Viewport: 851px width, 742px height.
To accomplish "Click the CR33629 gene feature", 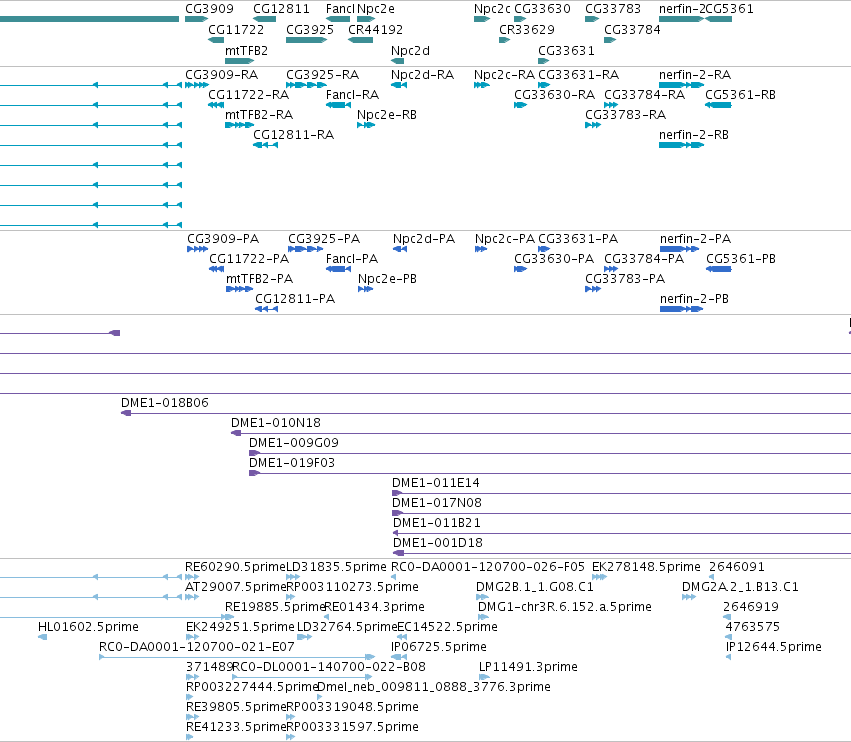I will point(504,40).
